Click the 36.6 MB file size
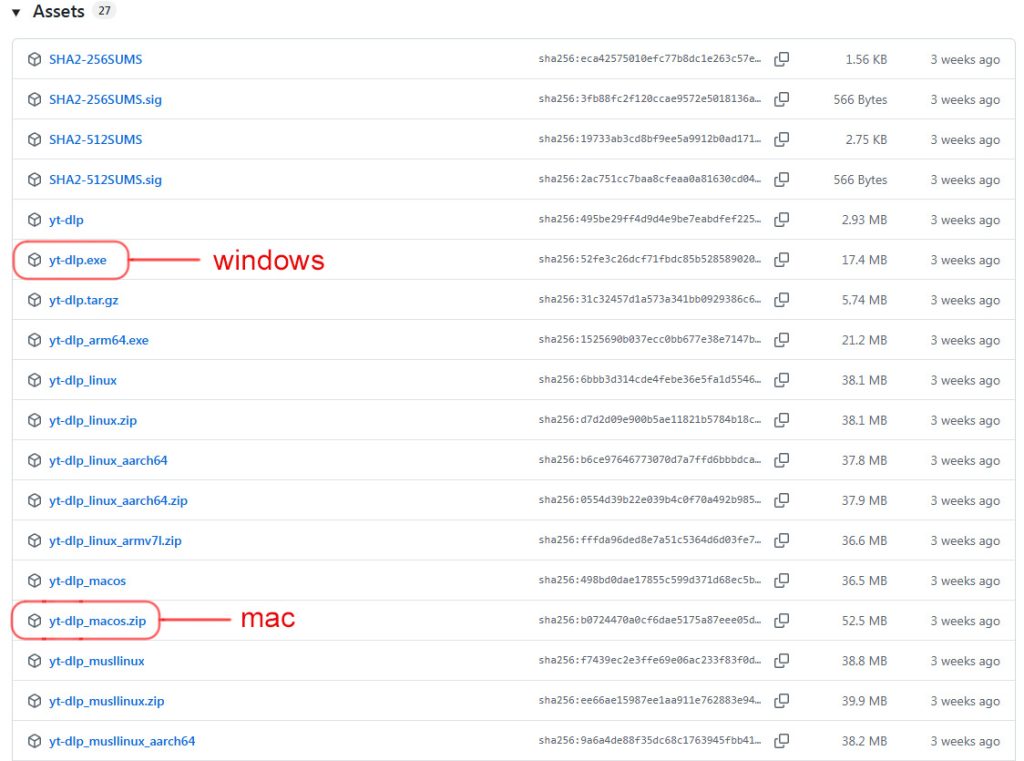 point(864,540)
